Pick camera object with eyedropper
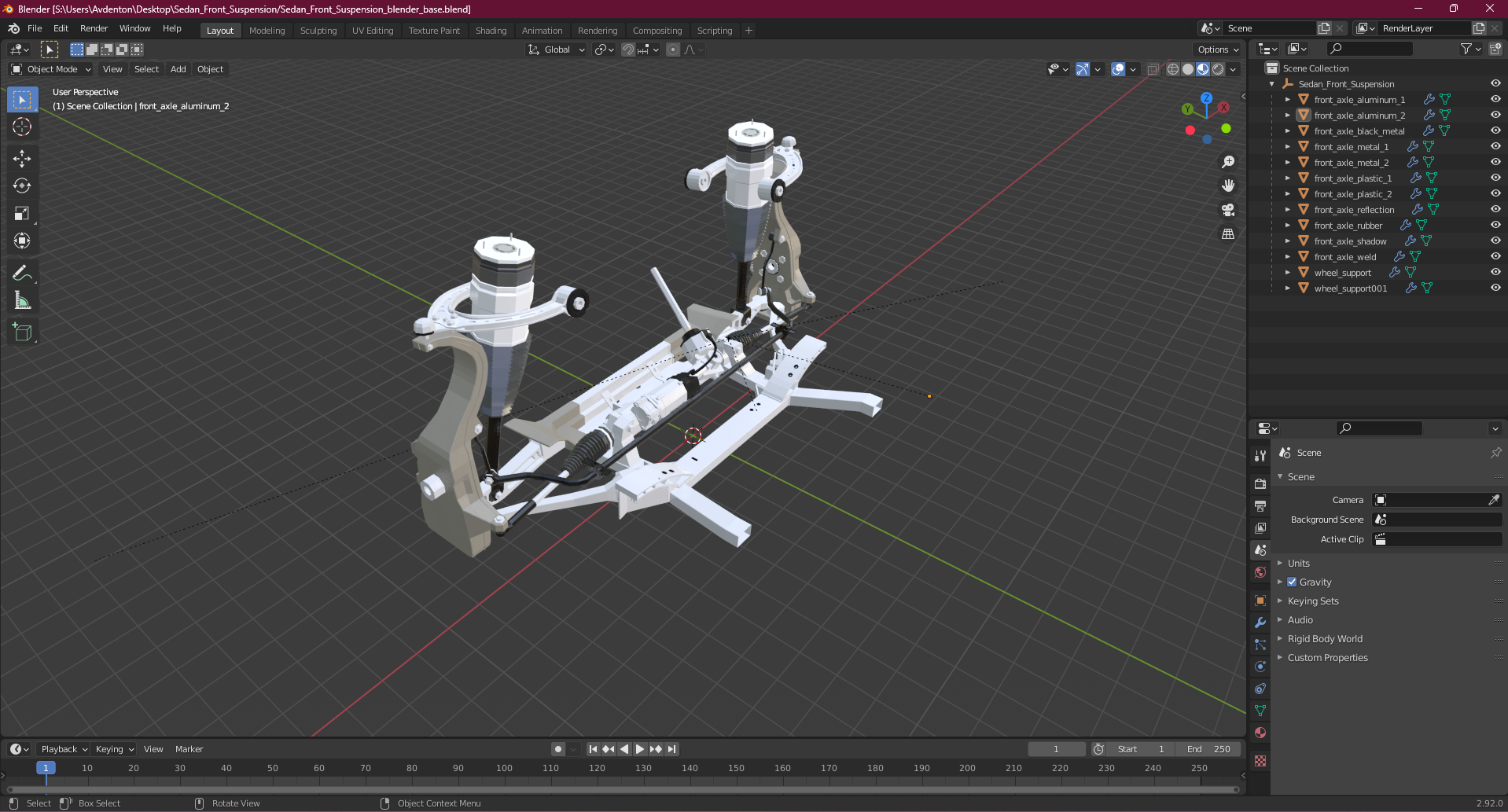The image size is (1508, 812). coord(1494,500)
